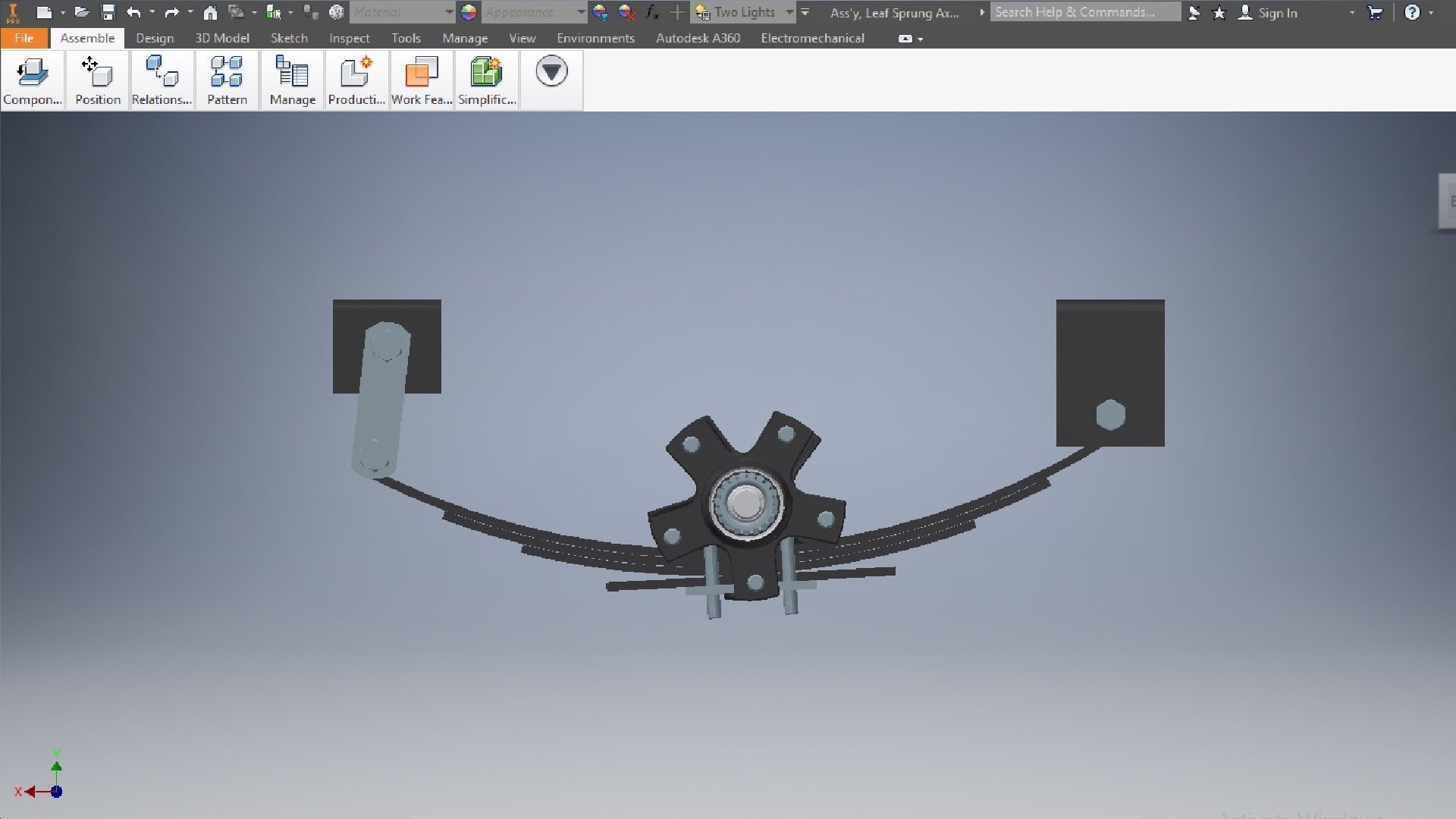The height and width of the screenshot is (819, 1456).
Task: Open the Help question mark icon
Action: click(1412, 12)
